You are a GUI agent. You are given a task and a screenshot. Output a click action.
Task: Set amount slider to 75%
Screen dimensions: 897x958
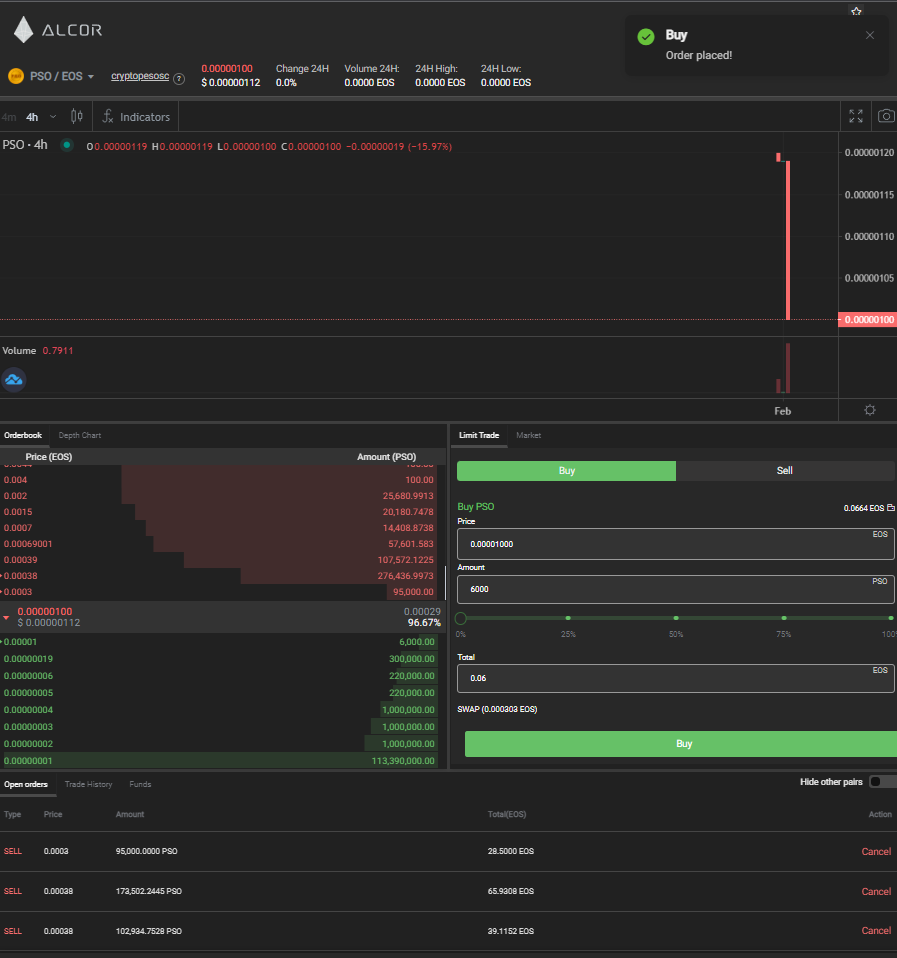coord(784,618)
